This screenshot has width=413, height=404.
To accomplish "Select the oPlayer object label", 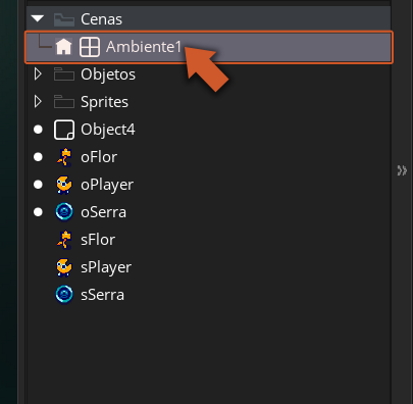I will 107,185.
